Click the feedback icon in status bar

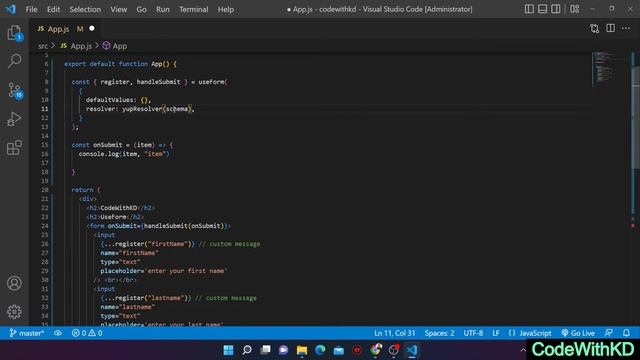coord(608,333)
